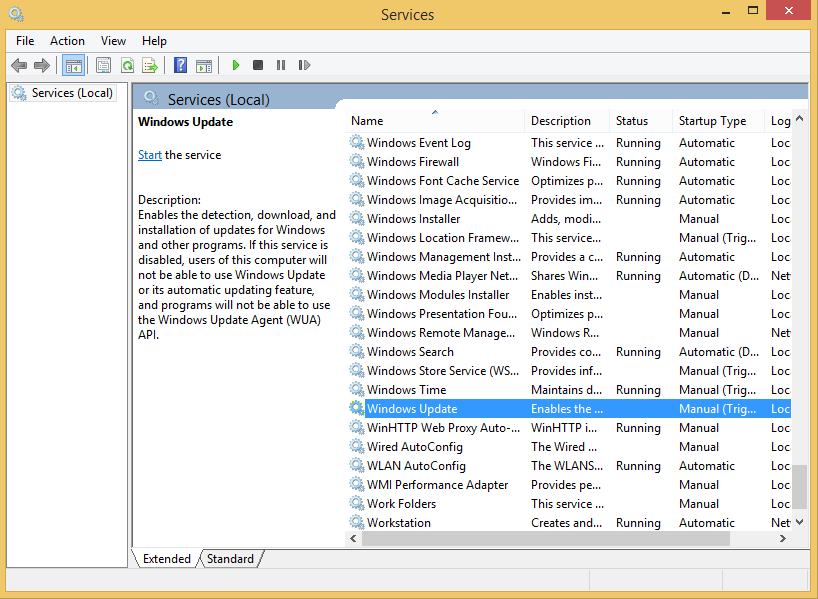Image resolution: width=818 pixels, height=599 pixels.
Task: Click the gear icon beside WLAN AutoConfig
Action: 357,465
